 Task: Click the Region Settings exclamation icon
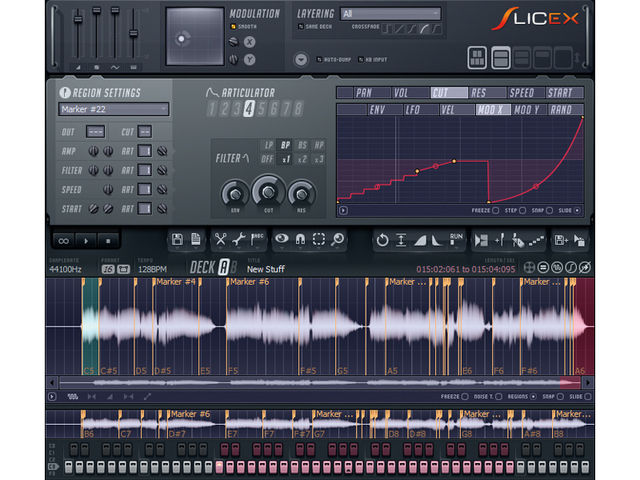pyautogui.click(x=64, y=93)
